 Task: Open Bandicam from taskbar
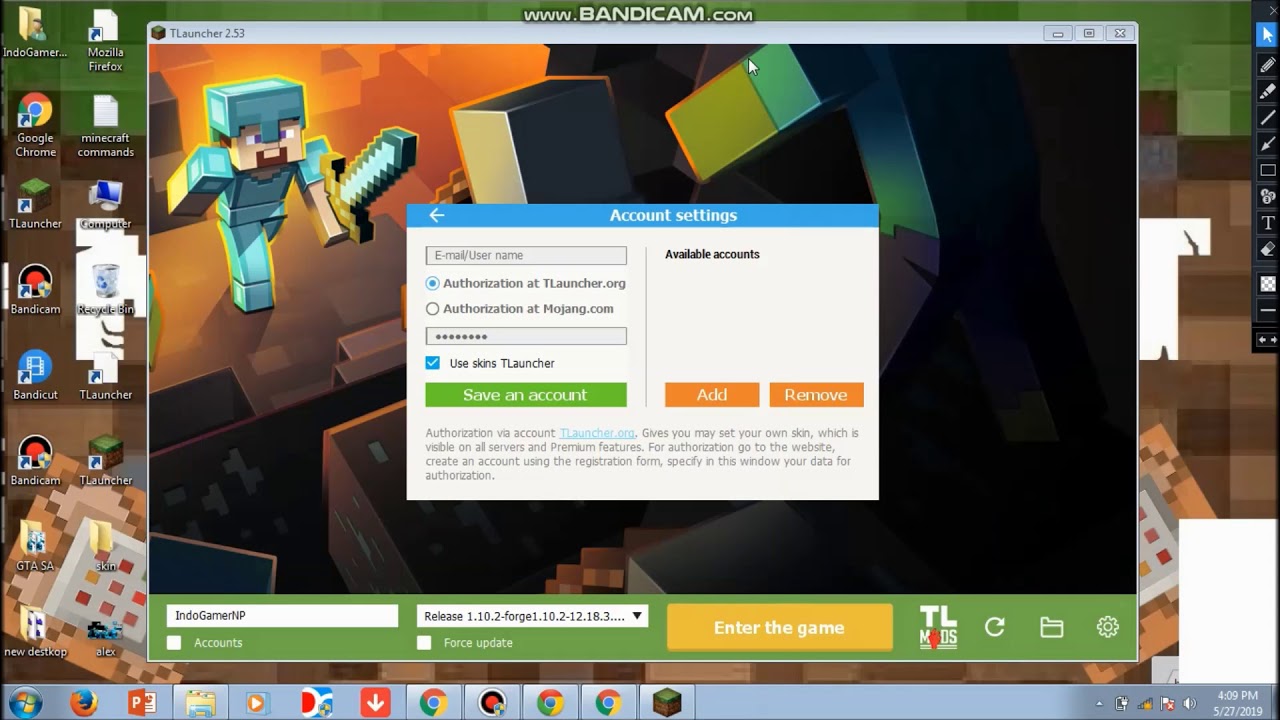[491, 703]
